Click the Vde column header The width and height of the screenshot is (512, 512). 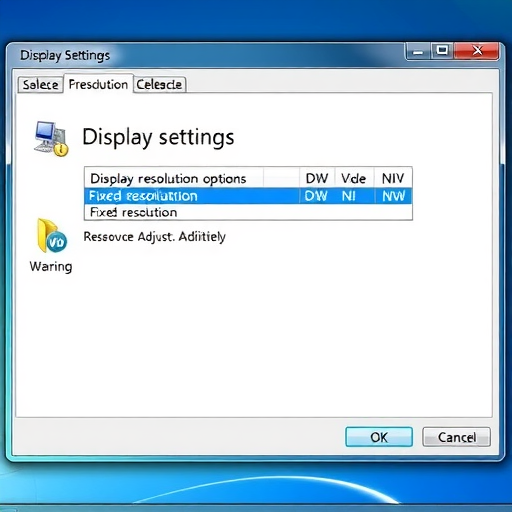point(354,179)
